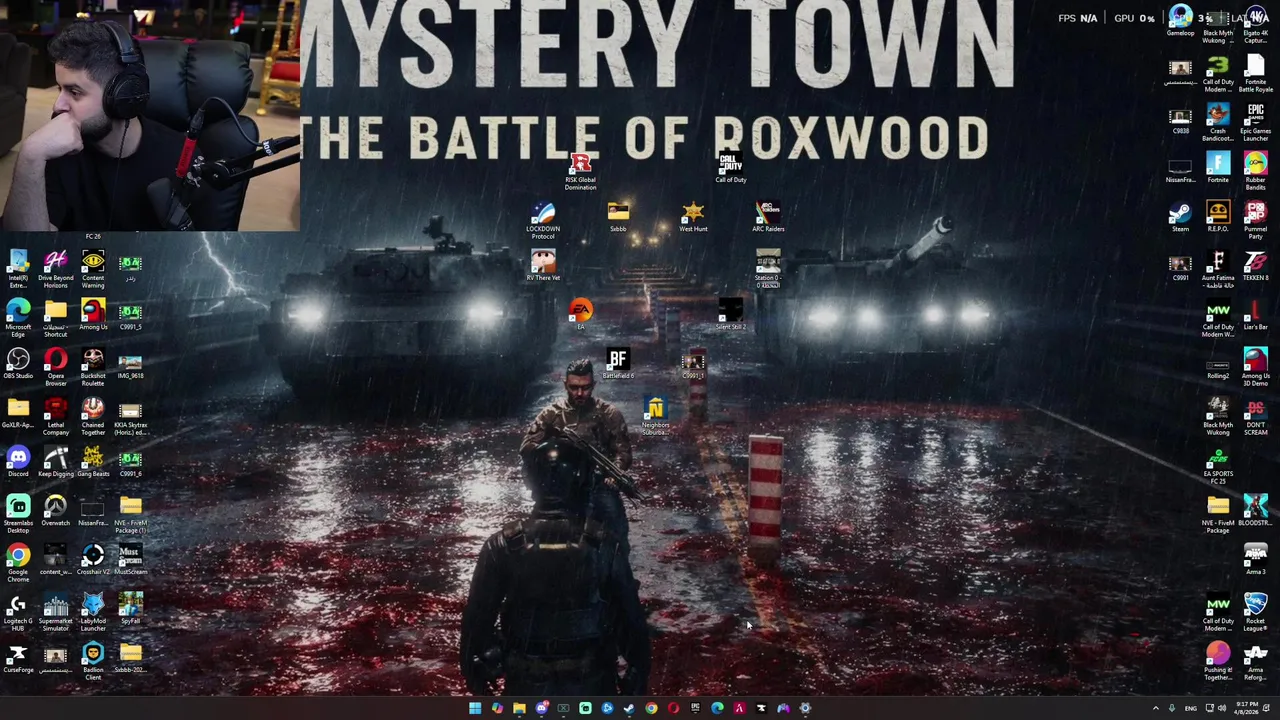Open the Logitech G HUB shortcut
Viewport: 1280px width, 720px height.
pyautogui.click(x=18, y=613)
